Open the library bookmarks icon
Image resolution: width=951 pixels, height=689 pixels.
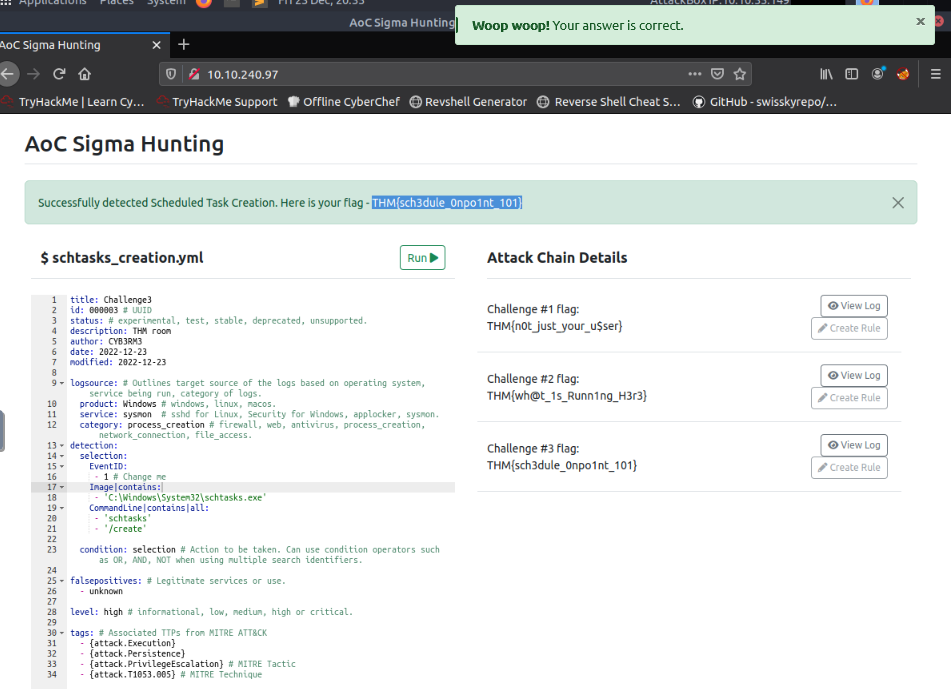pos(826,74)
